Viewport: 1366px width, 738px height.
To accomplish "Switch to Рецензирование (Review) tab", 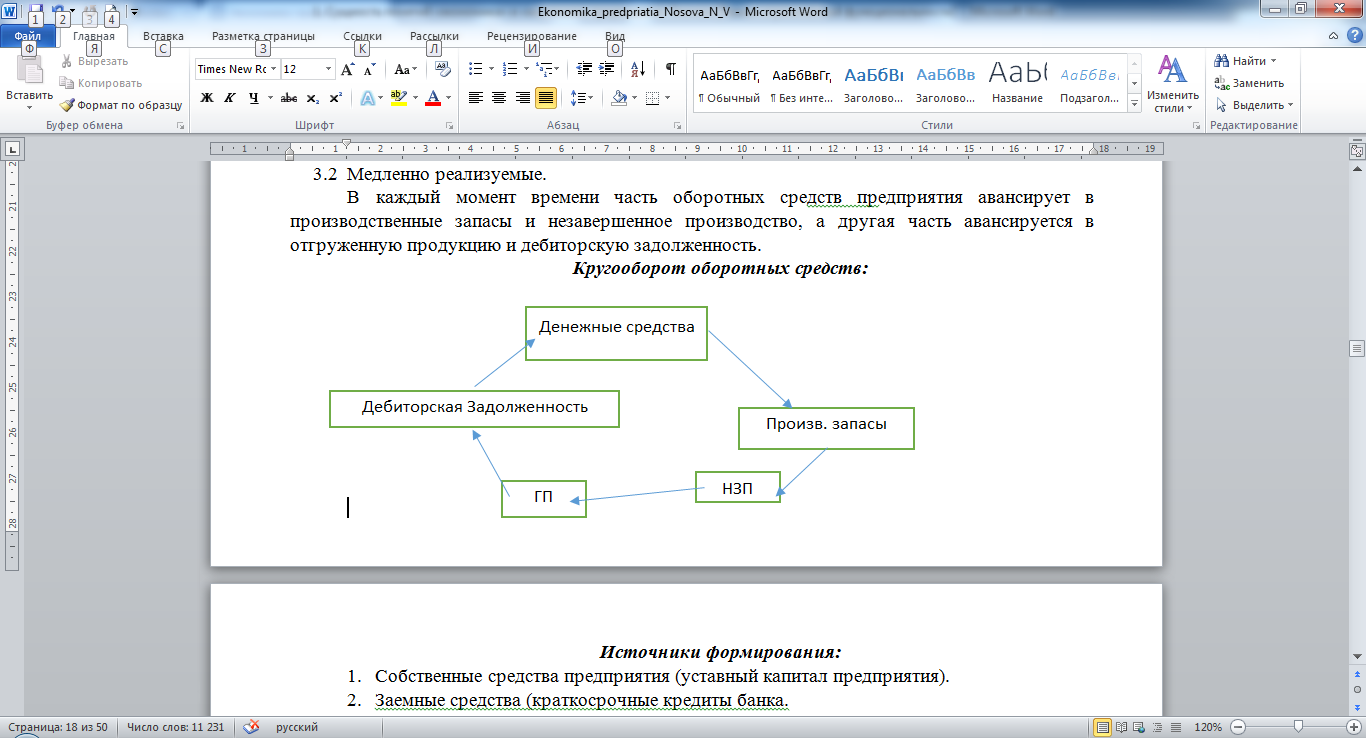I will 532,36.
